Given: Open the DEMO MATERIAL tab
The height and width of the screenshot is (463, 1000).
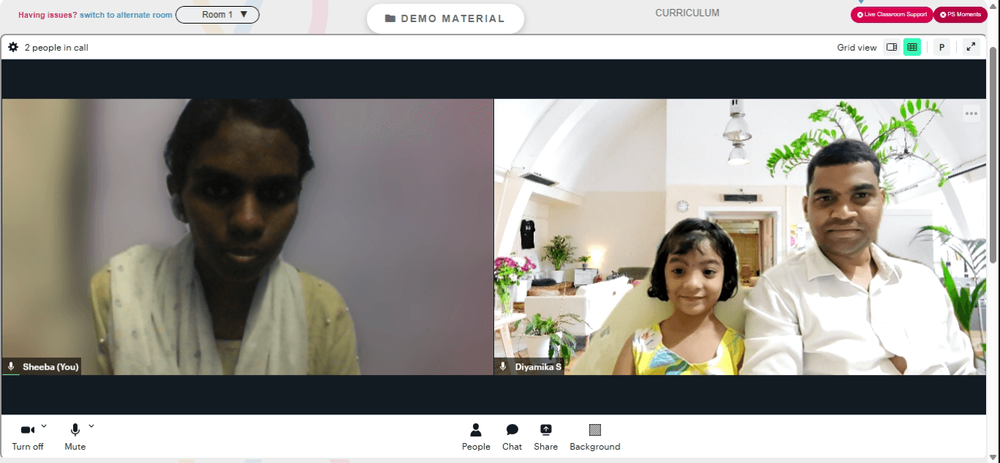Looking at the screenshot, I should 445,18.
